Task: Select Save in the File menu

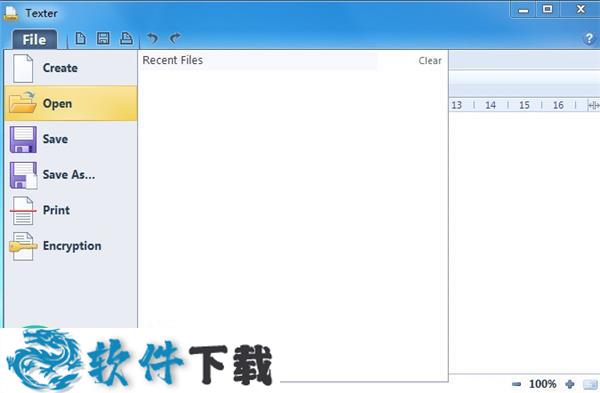Action: [71, 139]
